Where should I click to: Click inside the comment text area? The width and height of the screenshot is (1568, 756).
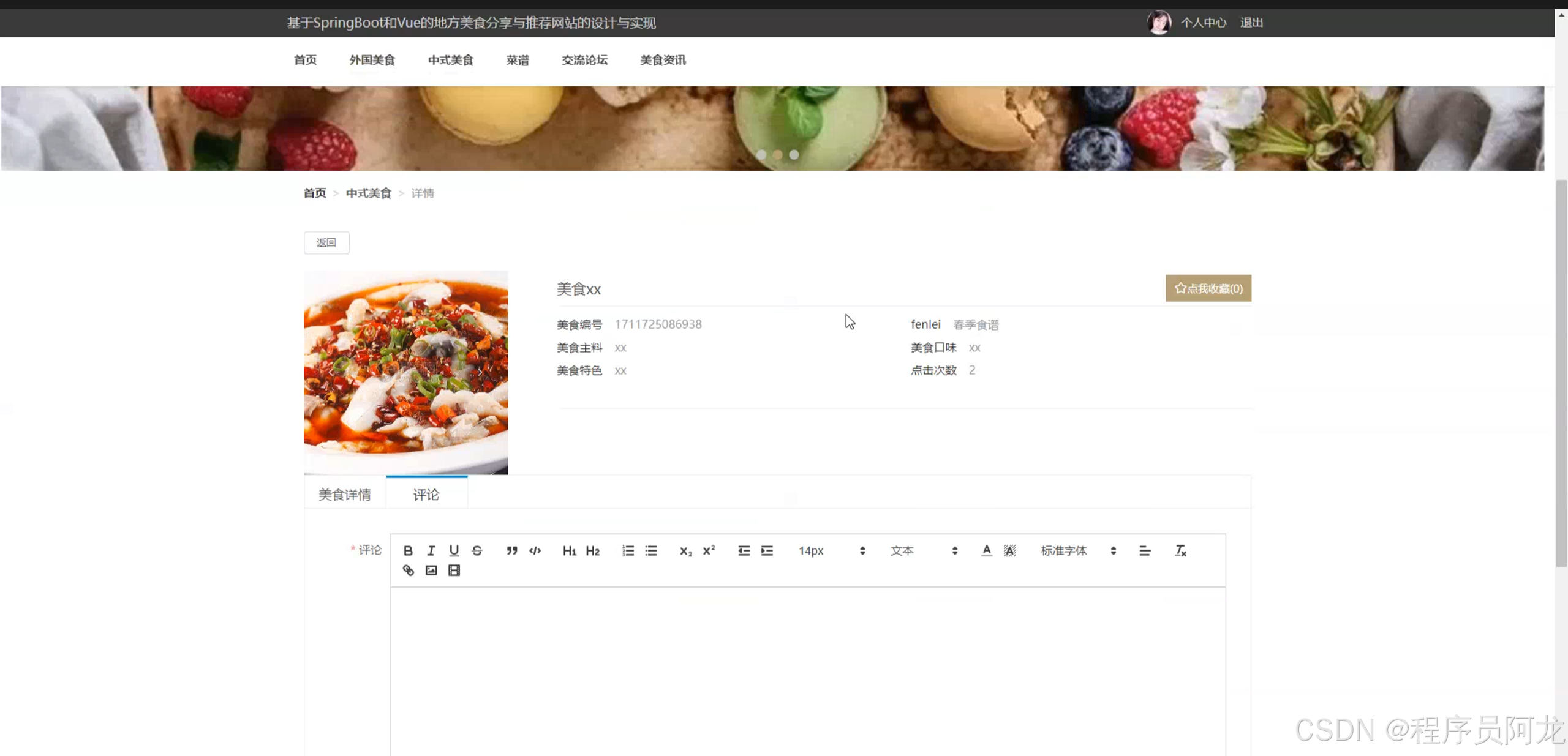[807, 667]
